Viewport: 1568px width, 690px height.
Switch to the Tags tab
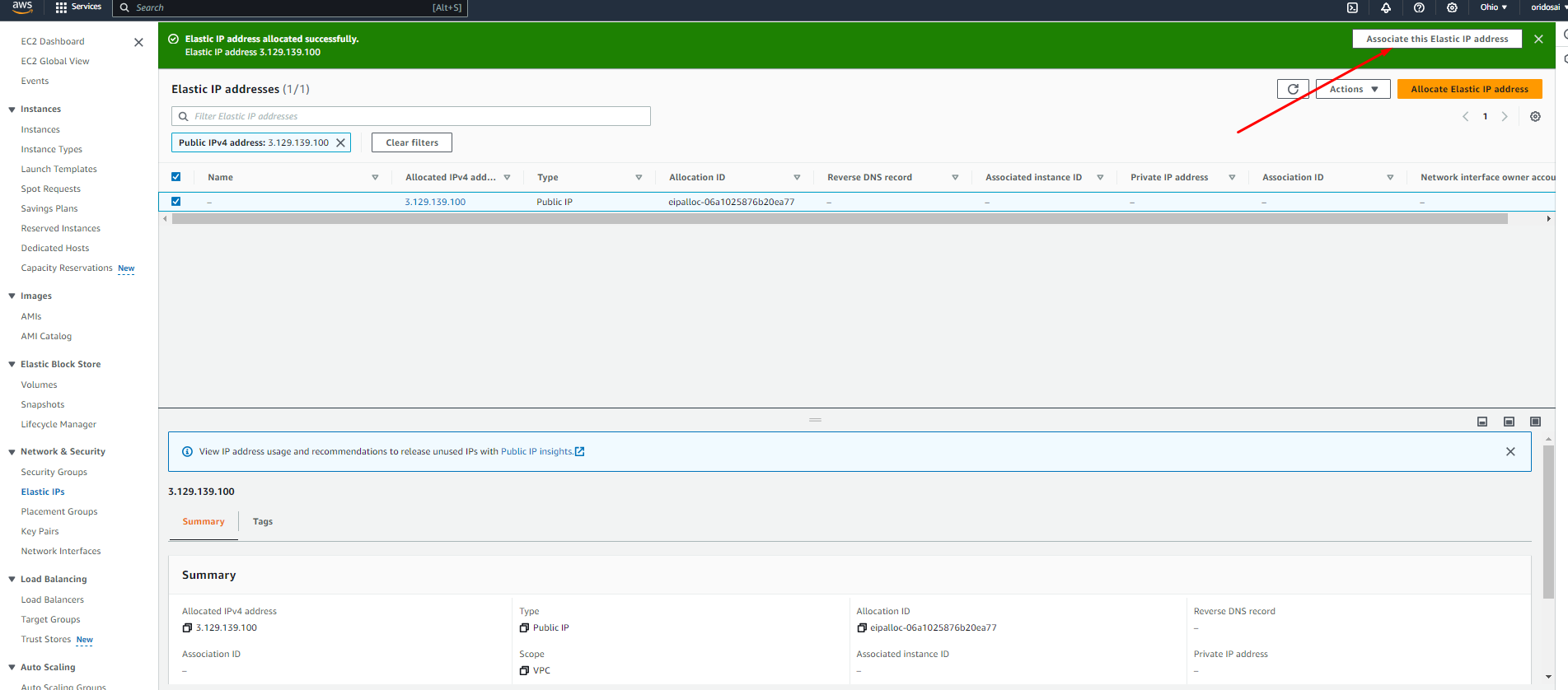(263, 522)
